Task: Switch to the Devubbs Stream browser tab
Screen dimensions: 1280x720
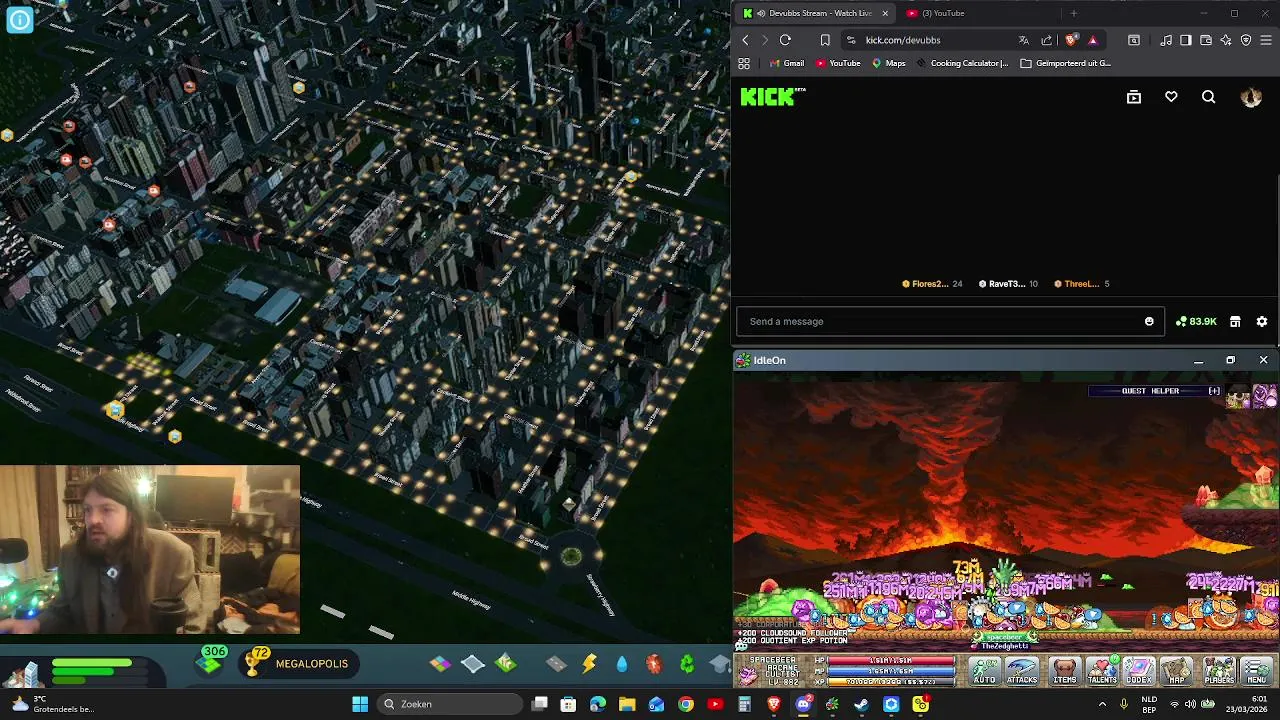Action: (815, 13)
